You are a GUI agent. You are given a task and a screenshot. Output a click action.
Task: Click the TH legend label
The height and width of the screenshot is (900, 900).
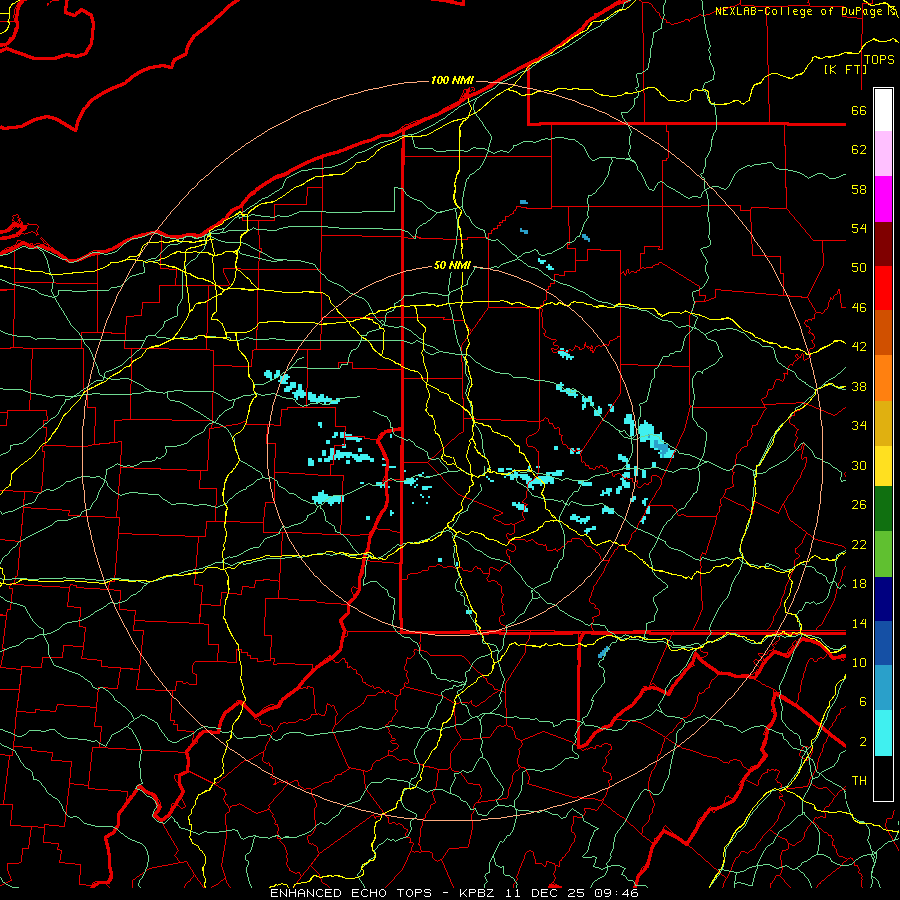click(x=859, y=781)
